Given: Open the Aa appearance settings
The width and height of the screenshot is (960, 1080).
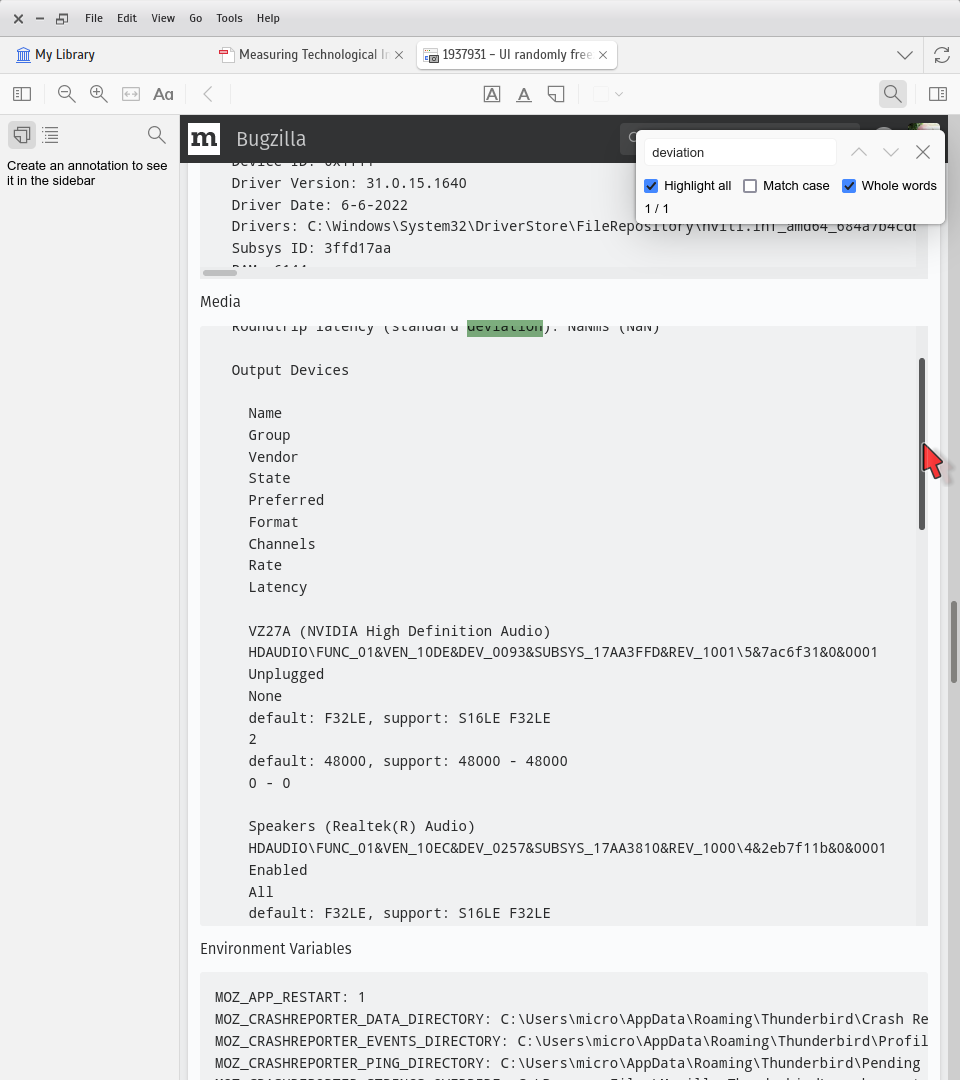Looking at the screenshot, I should (163, 94).
